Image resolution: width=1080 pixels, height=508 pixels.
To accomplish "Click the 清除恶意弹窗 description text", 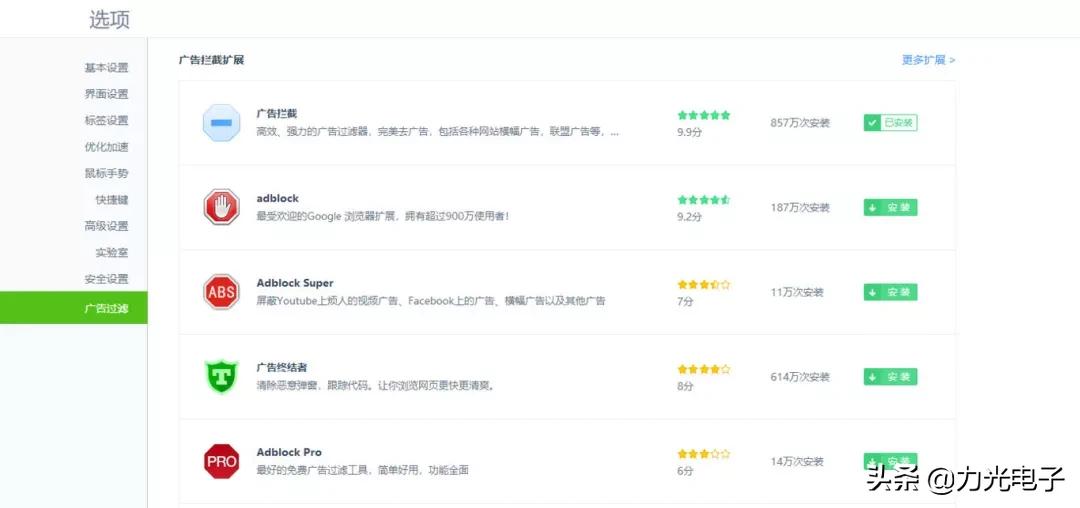I will 375,385.
